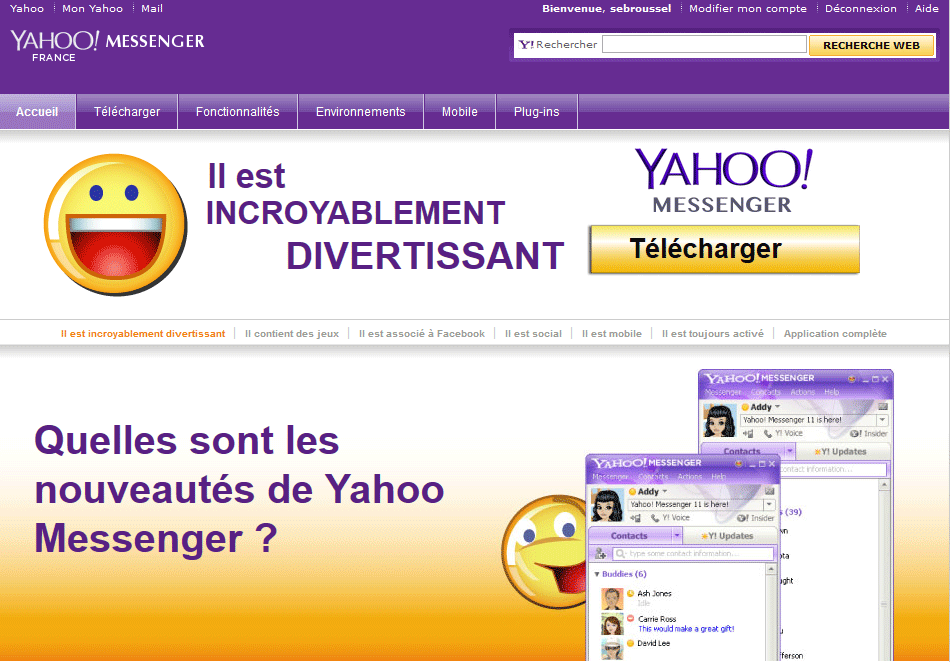Show the Il est toujours activé slide

click(x=712, y=334)
